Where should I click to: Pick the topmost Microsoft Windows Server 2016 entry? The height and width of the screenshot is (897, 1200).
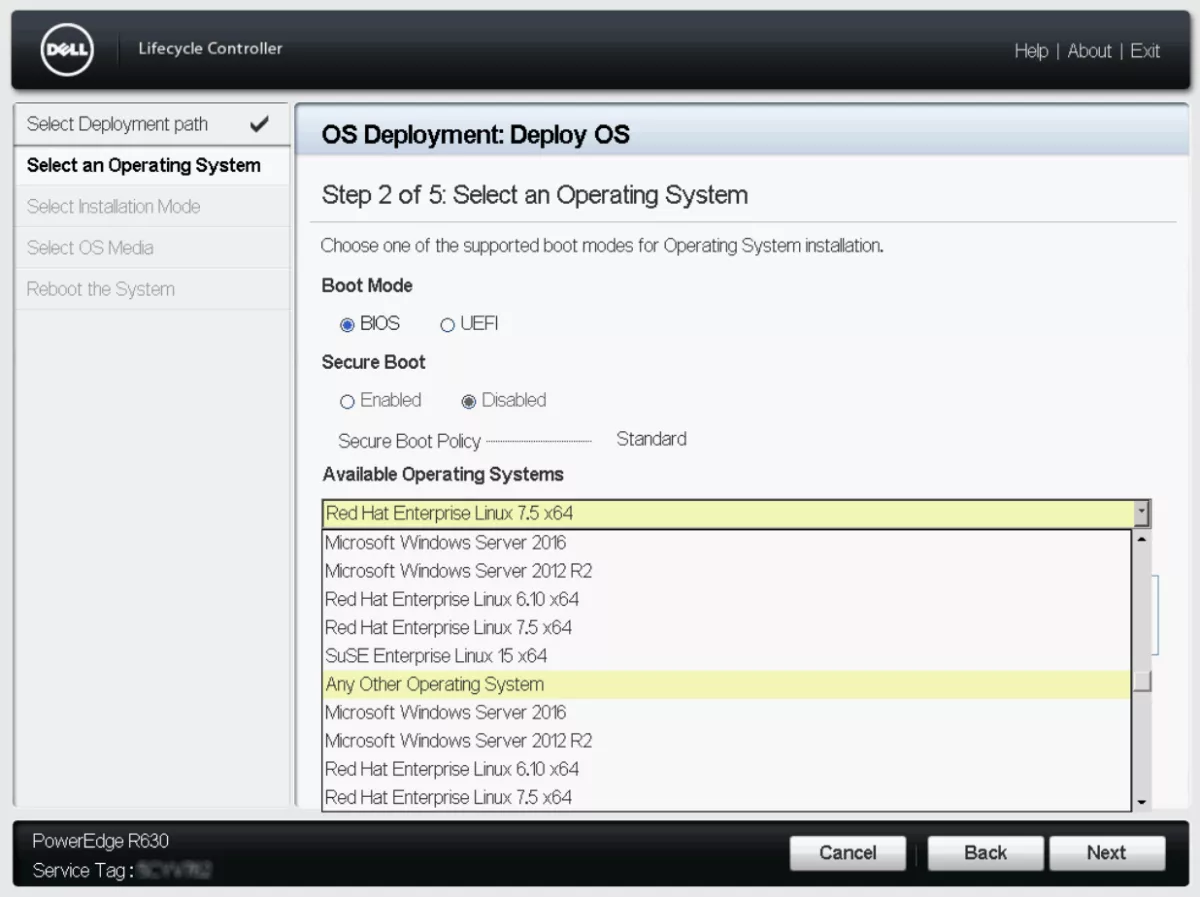click(727, 543)
